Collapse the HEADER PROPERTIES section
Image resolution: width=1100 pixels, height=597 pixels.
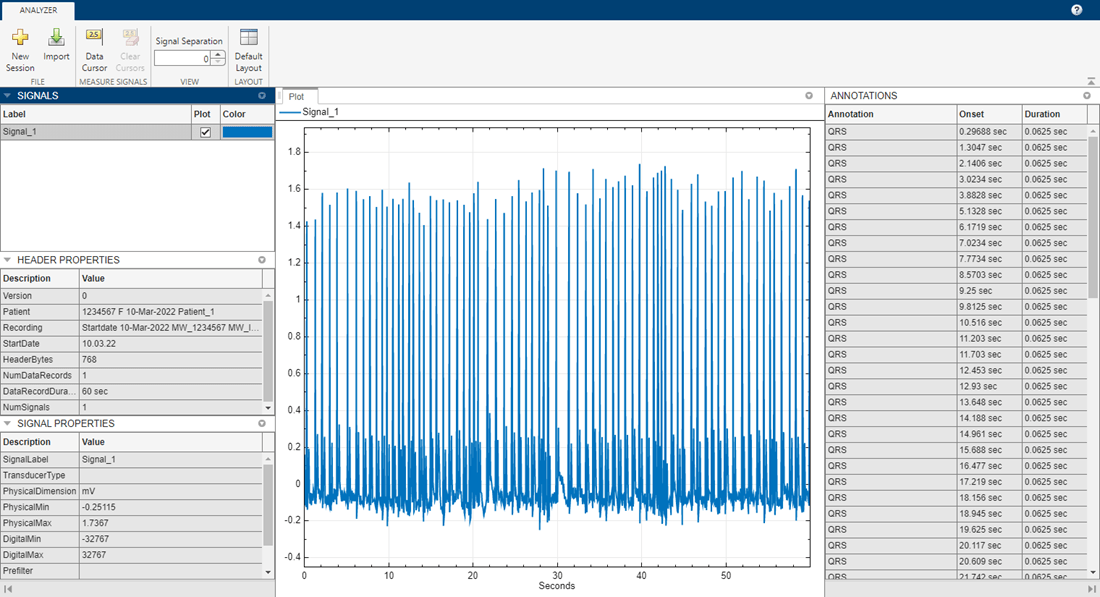8,260
